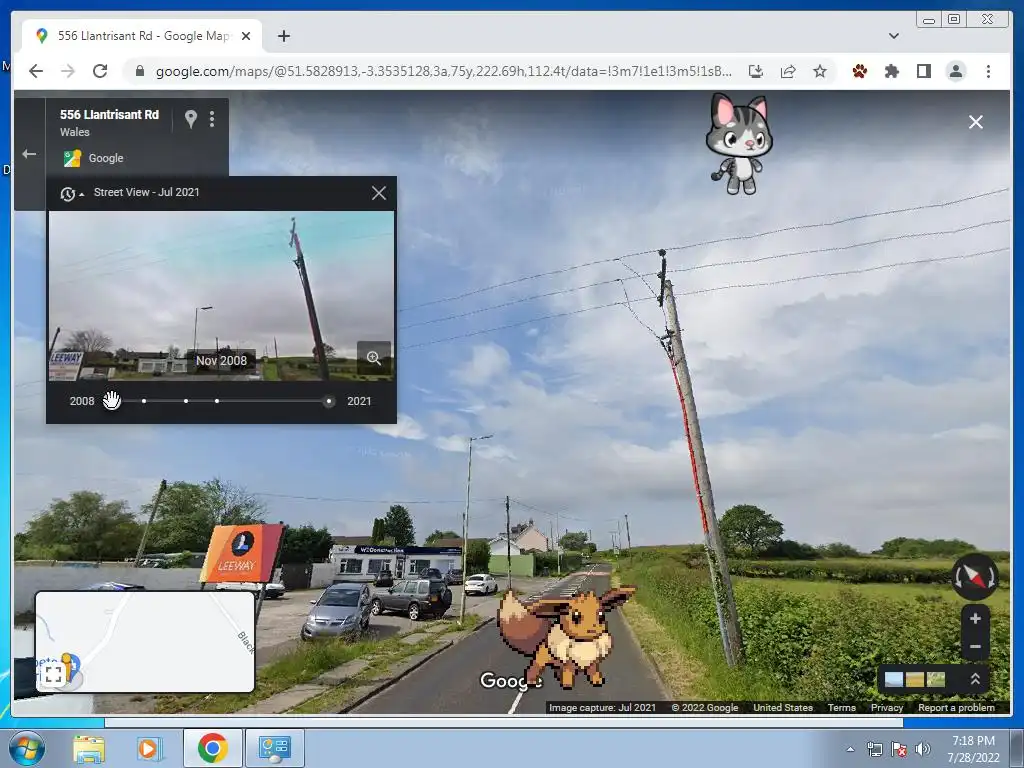Toggle the Chrome side panel

click(x=923, y=71)
